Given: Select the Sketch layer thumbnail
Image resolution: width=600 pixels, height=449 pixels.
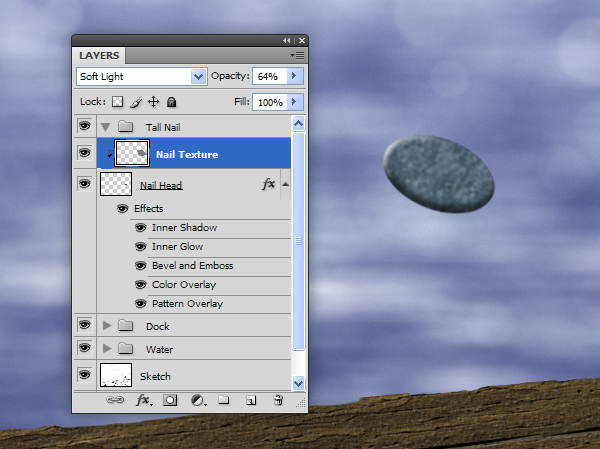Looking at the screenshot, I should click(x=116, y=375).
